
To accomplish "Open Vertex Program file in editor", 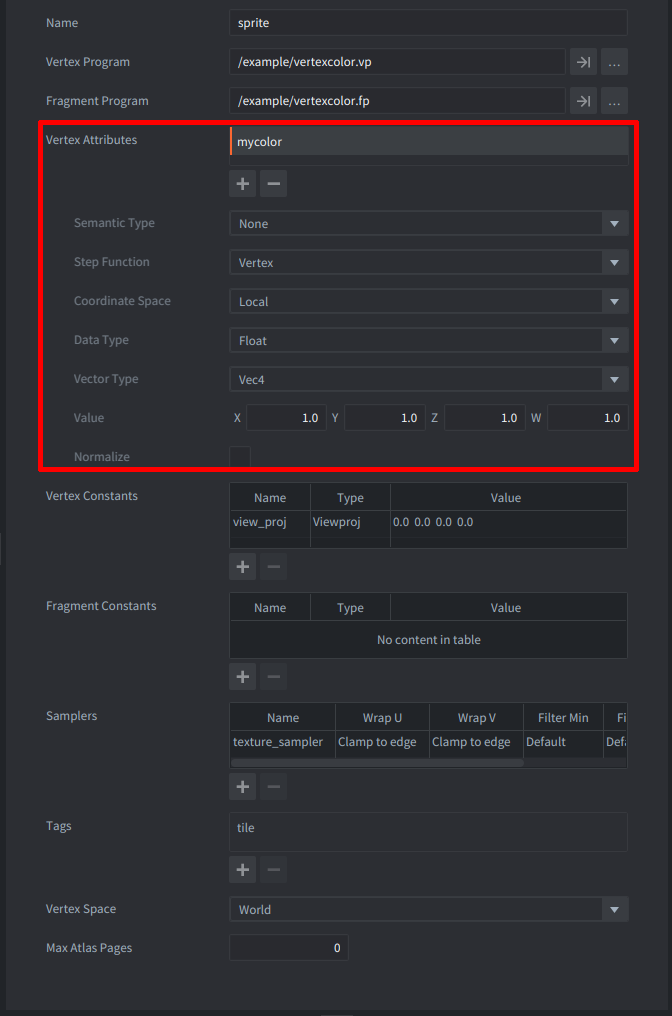I will (583, 62).
